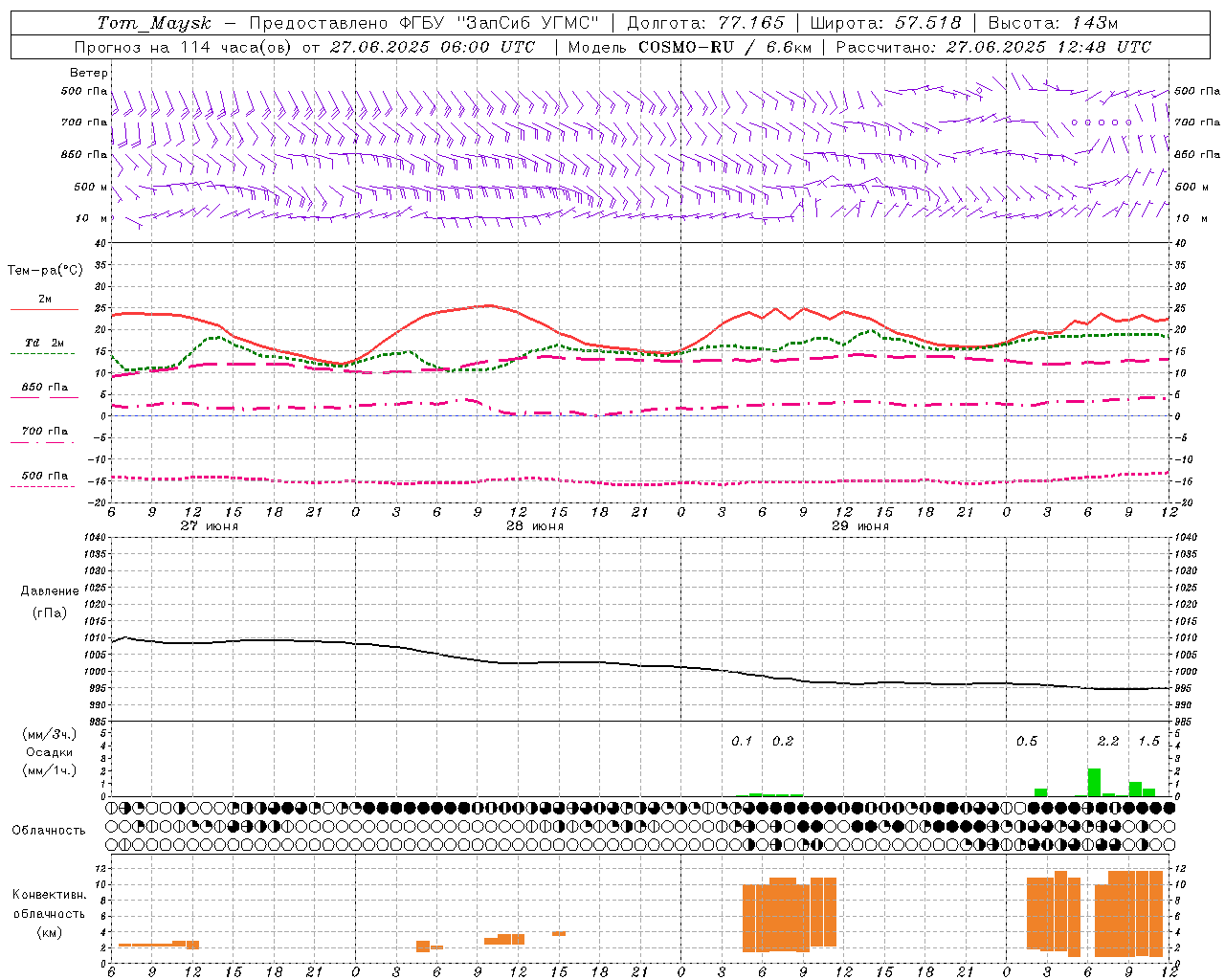Click the green dotted line sample under 'Td 2м'
The image size is (1225, 980).
[x=42, y=353]
